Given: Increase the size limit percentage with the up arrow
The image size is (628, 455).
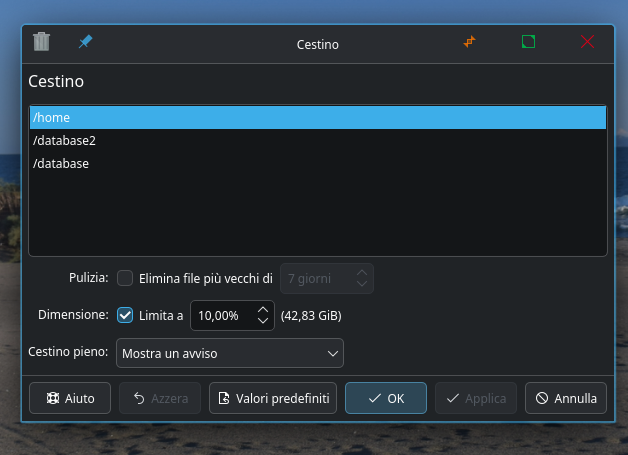Looking at the screenshot, I should pyautogui.click(x=263, y=310).
